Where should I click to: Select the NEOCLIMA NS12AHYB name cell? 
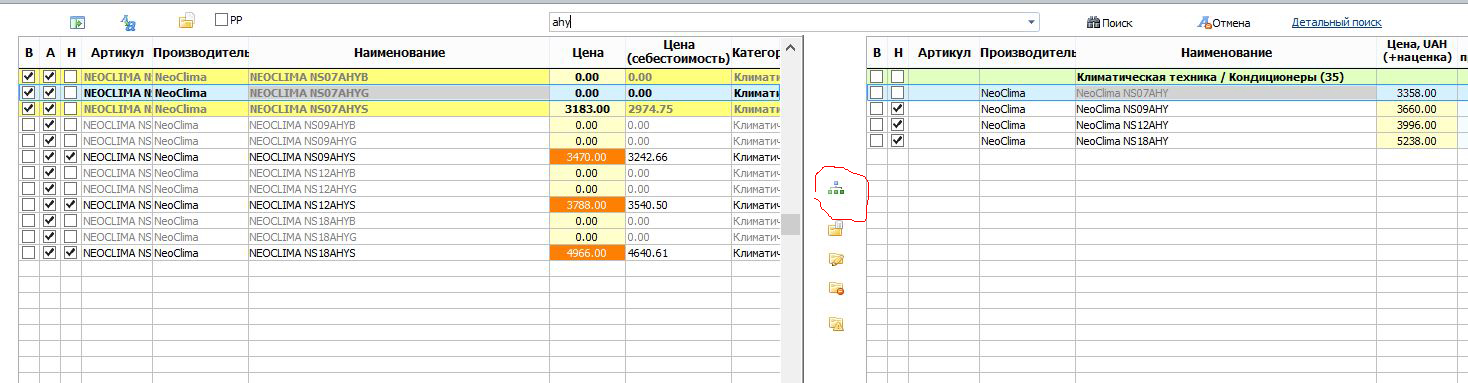point(398,173)
